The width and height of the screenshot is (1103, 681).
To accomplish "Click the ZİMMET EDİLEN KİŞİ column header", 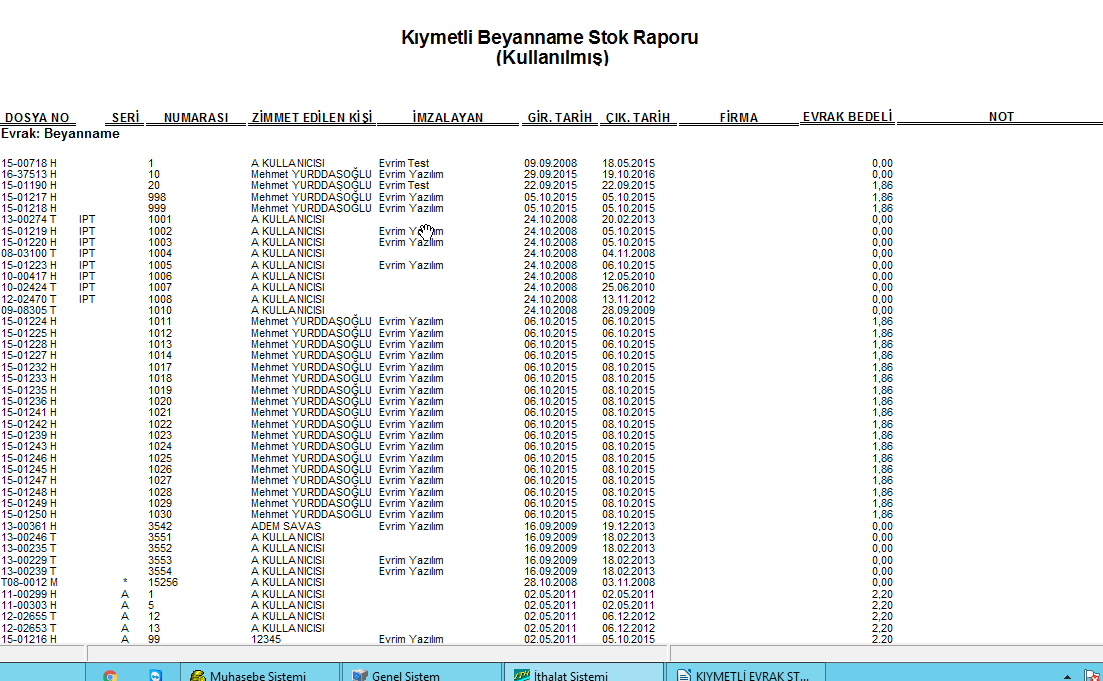I will [x=312, y=117].
